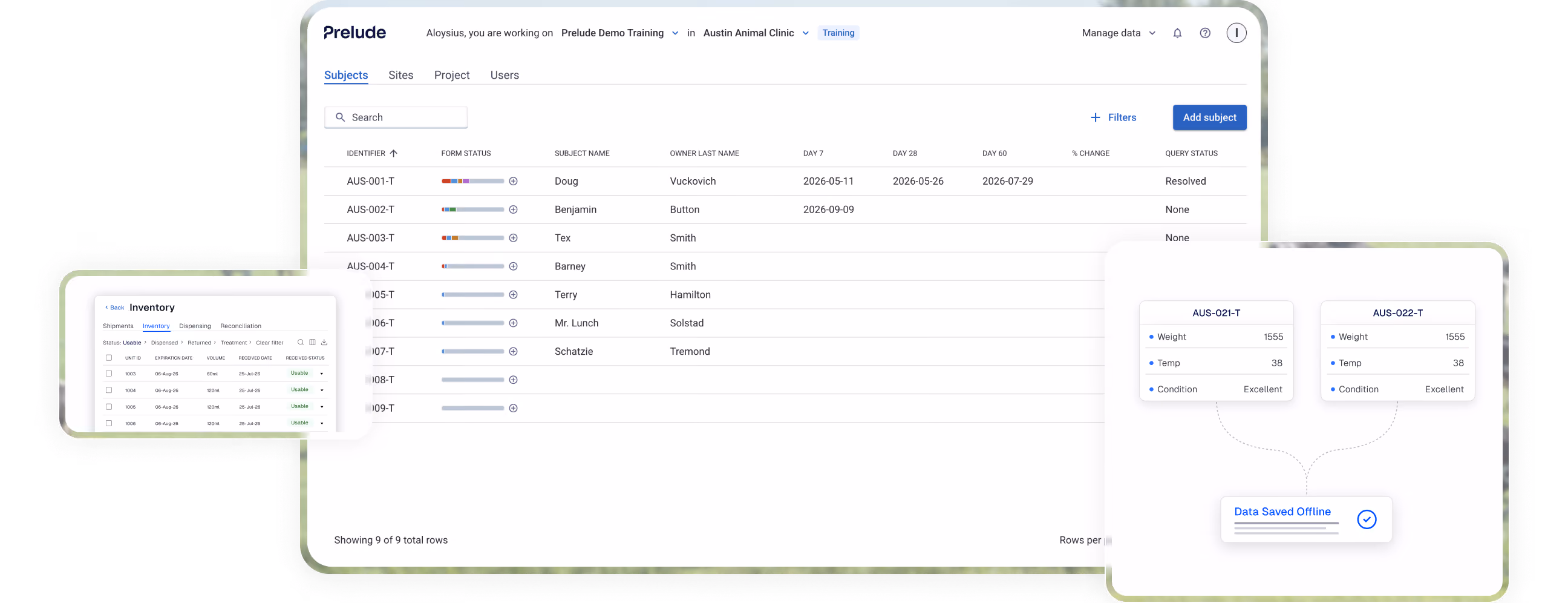
Task: Check the box for unit 1005
Action: click(x=109, y=406)
